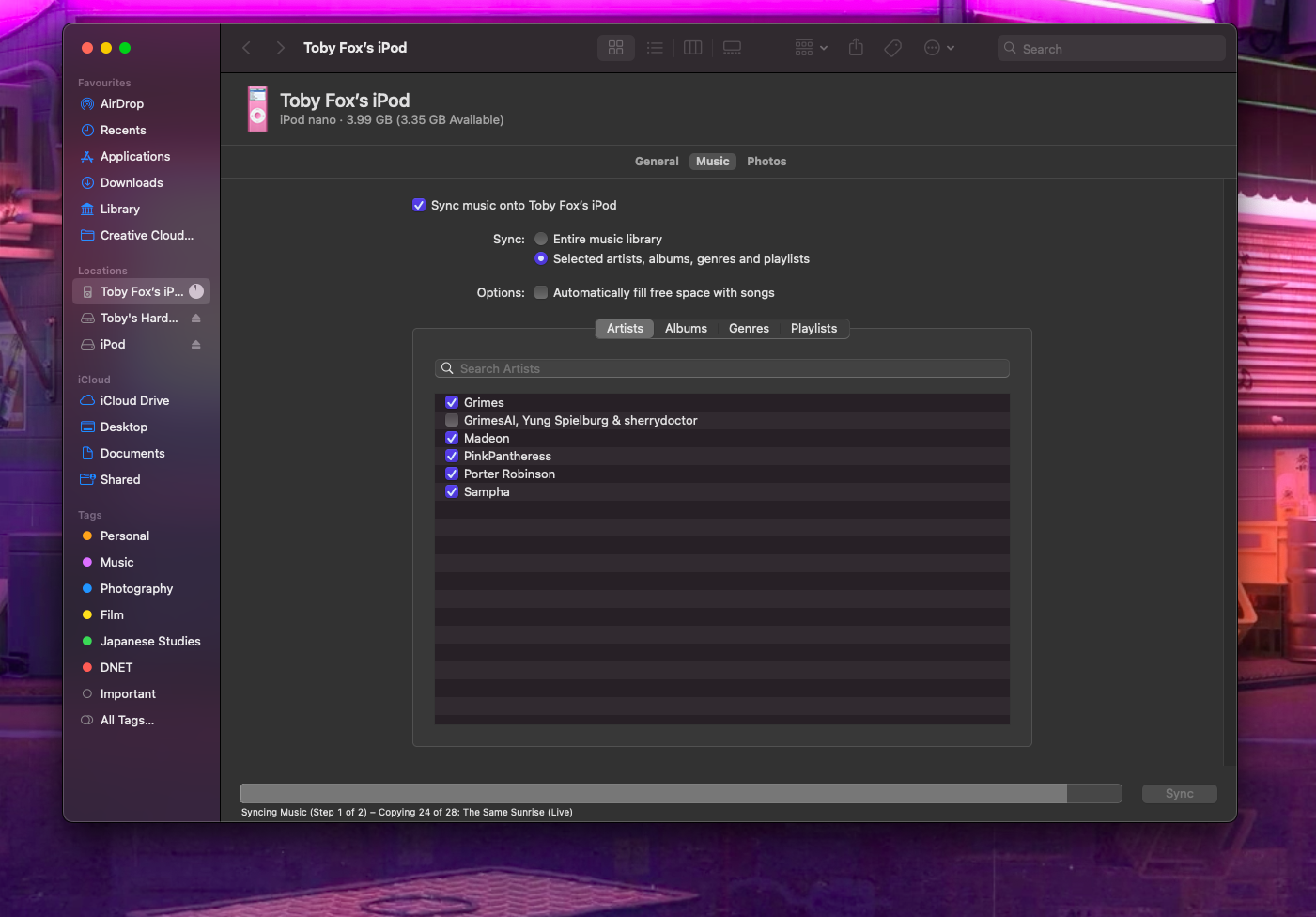The width and height of the screenshot is (1316, 917).
Task: Eject Toby's Hard drive
Action: coord(196,319)
